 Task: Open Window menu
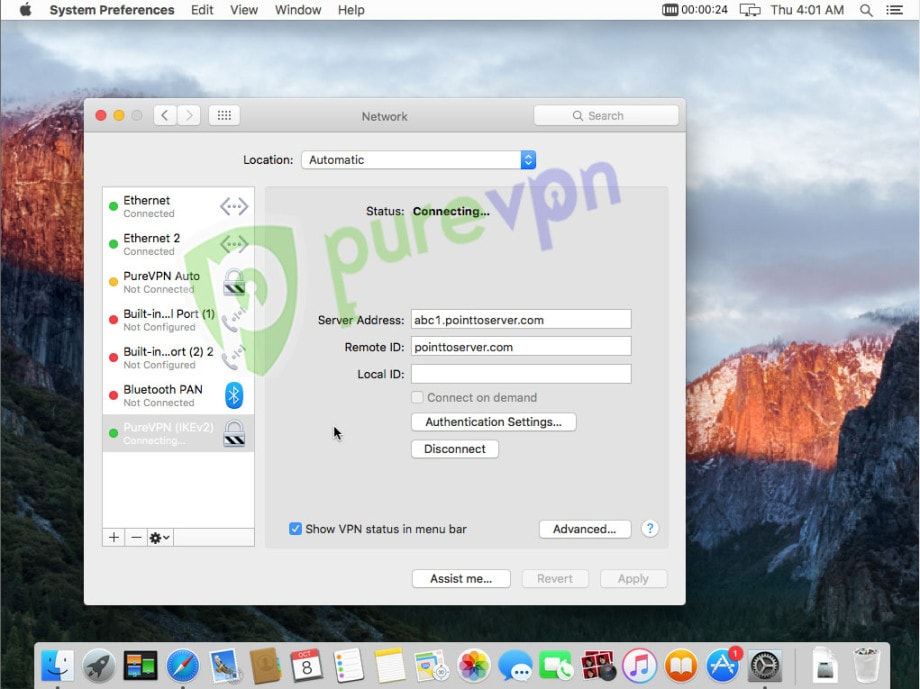[x=297, y=10]
